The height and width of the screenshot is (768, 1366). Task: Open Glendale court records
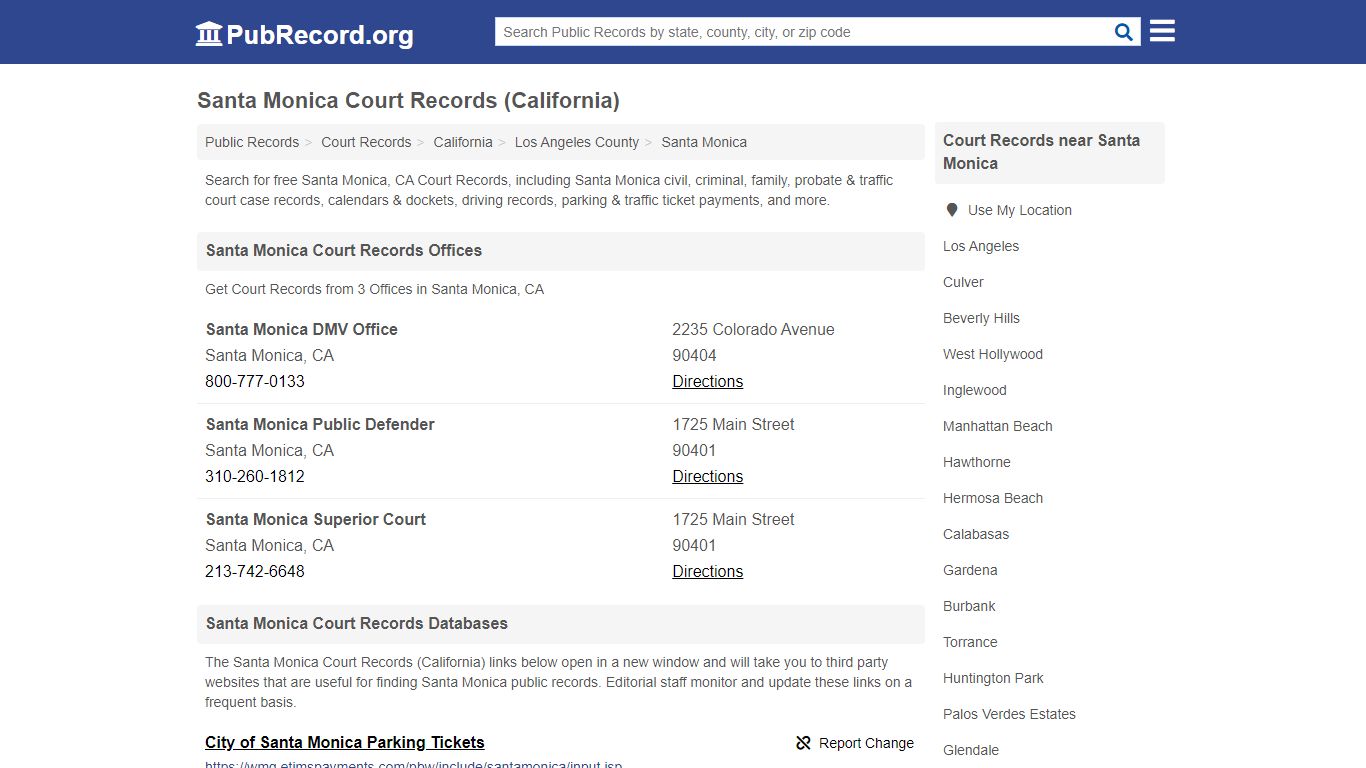[x=971, y=750]
